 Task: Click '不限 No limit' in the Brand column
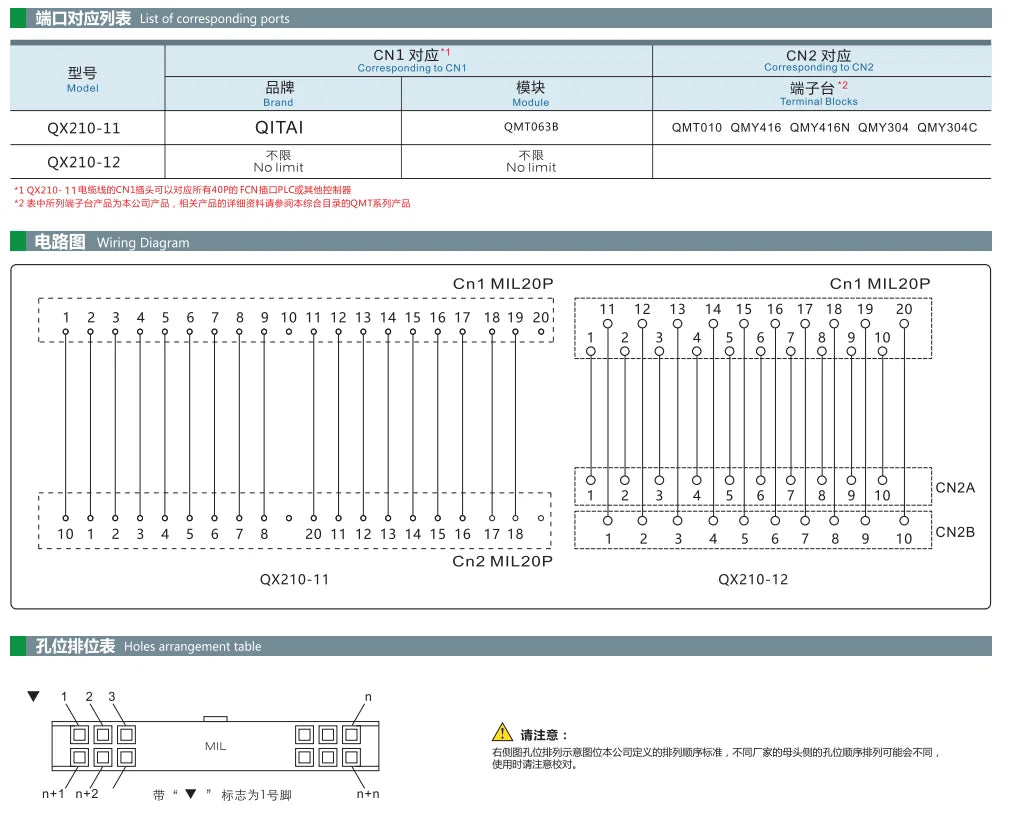pos(279,161)
